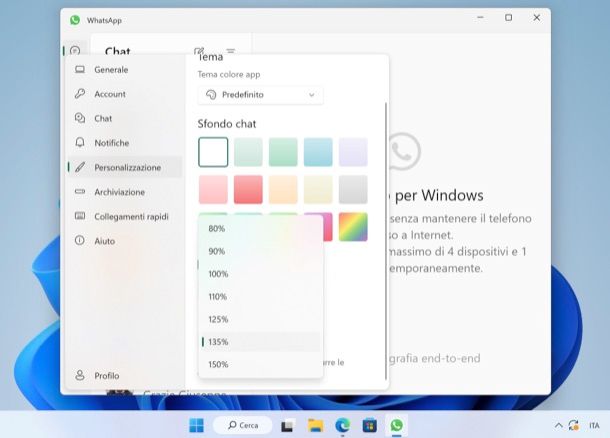Minimize the WhatsApp window
Image resolution: width=610 pixels, height=438 pixels.
tap(480, 18)
